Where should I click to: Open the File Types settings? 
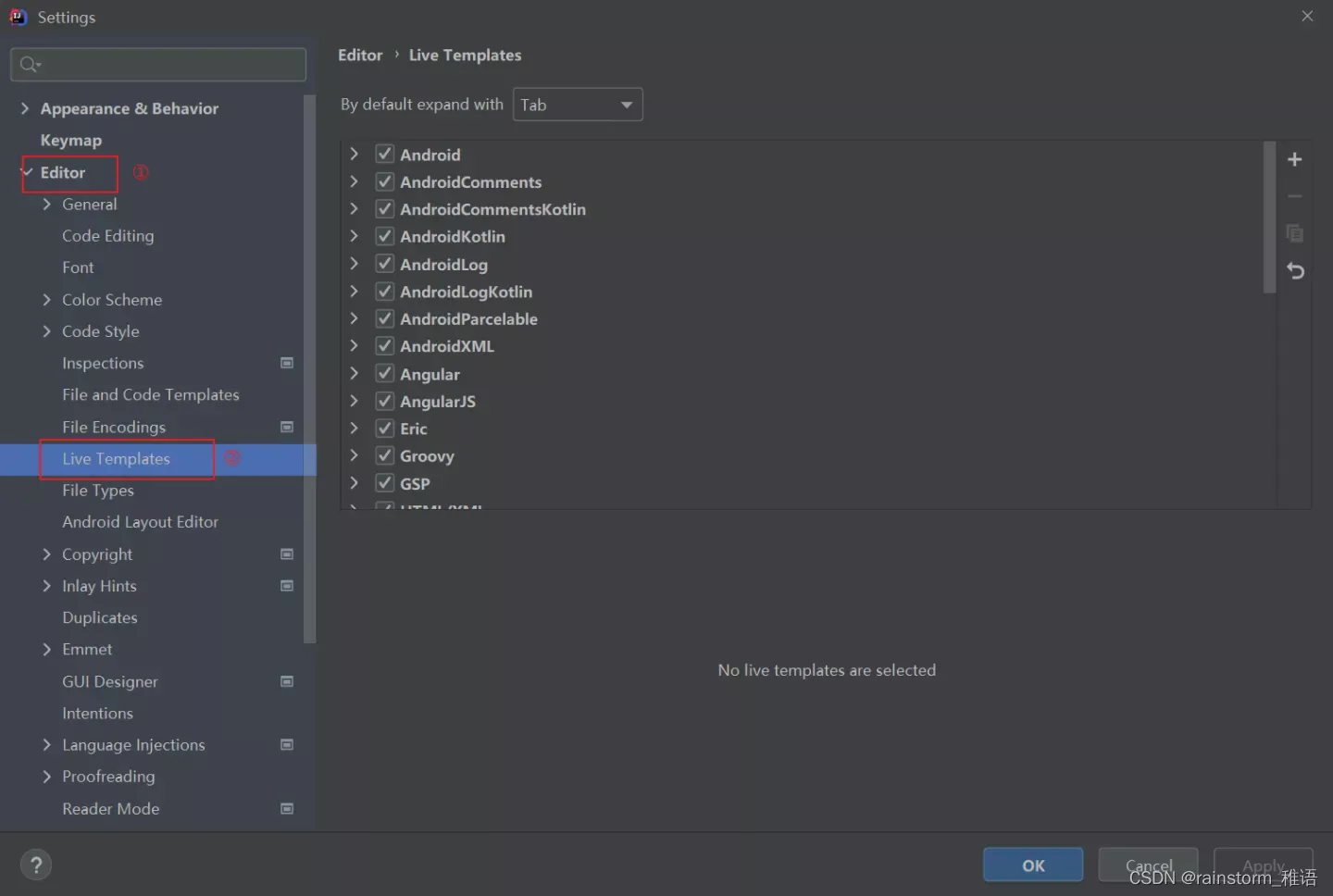point(98,490)
